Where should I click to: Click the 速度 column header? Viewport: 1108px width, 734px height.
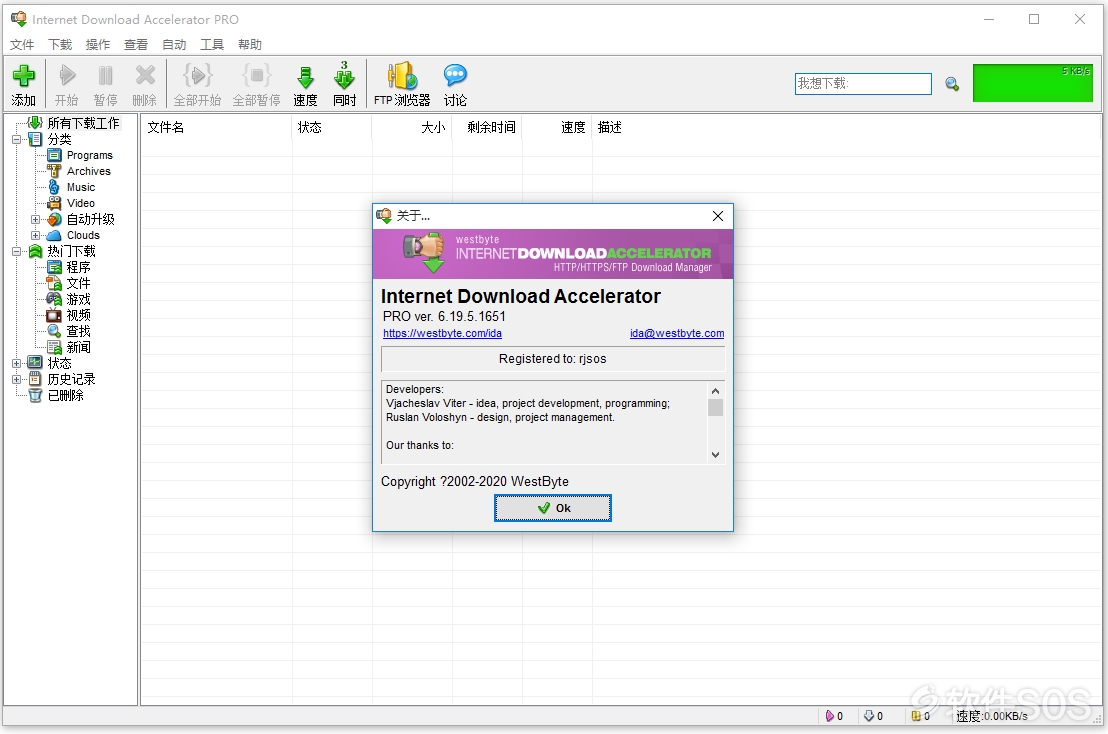558,127
